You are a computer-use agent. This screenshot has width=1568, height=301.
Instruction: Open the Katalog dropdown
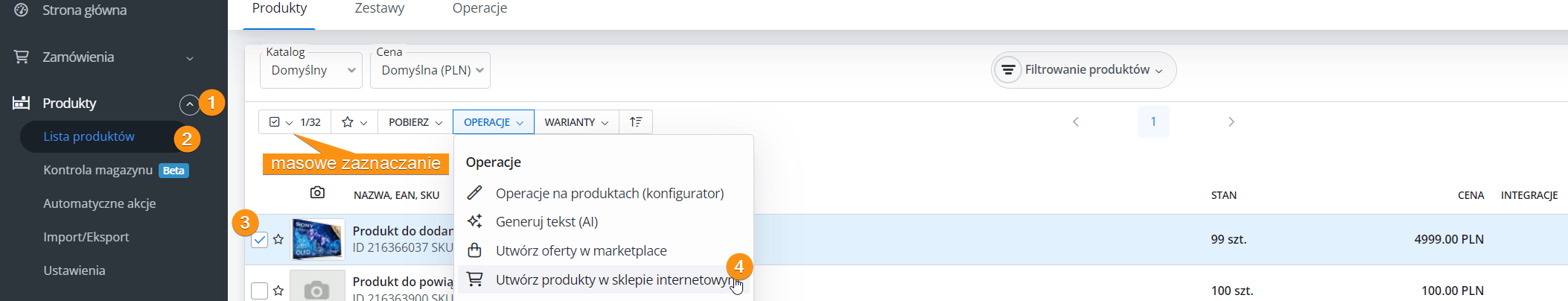pos(311,70)
